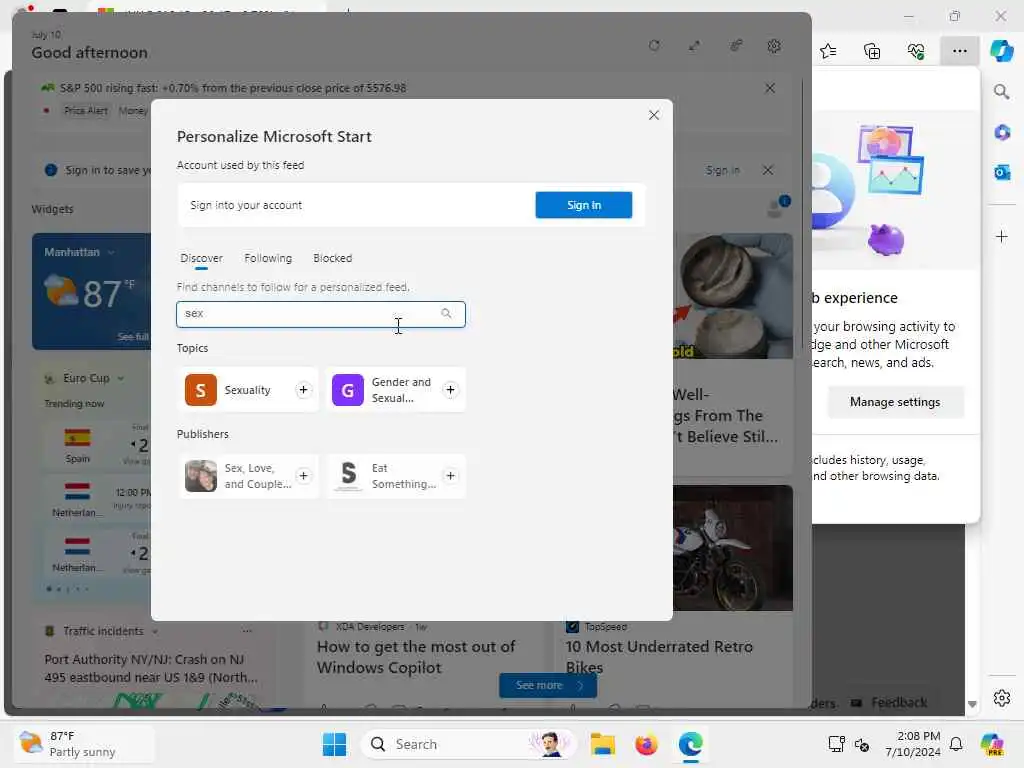This screenshot has height=768, width=1024.
Task: Click the sidebar Search icon
Action: 1001,92
